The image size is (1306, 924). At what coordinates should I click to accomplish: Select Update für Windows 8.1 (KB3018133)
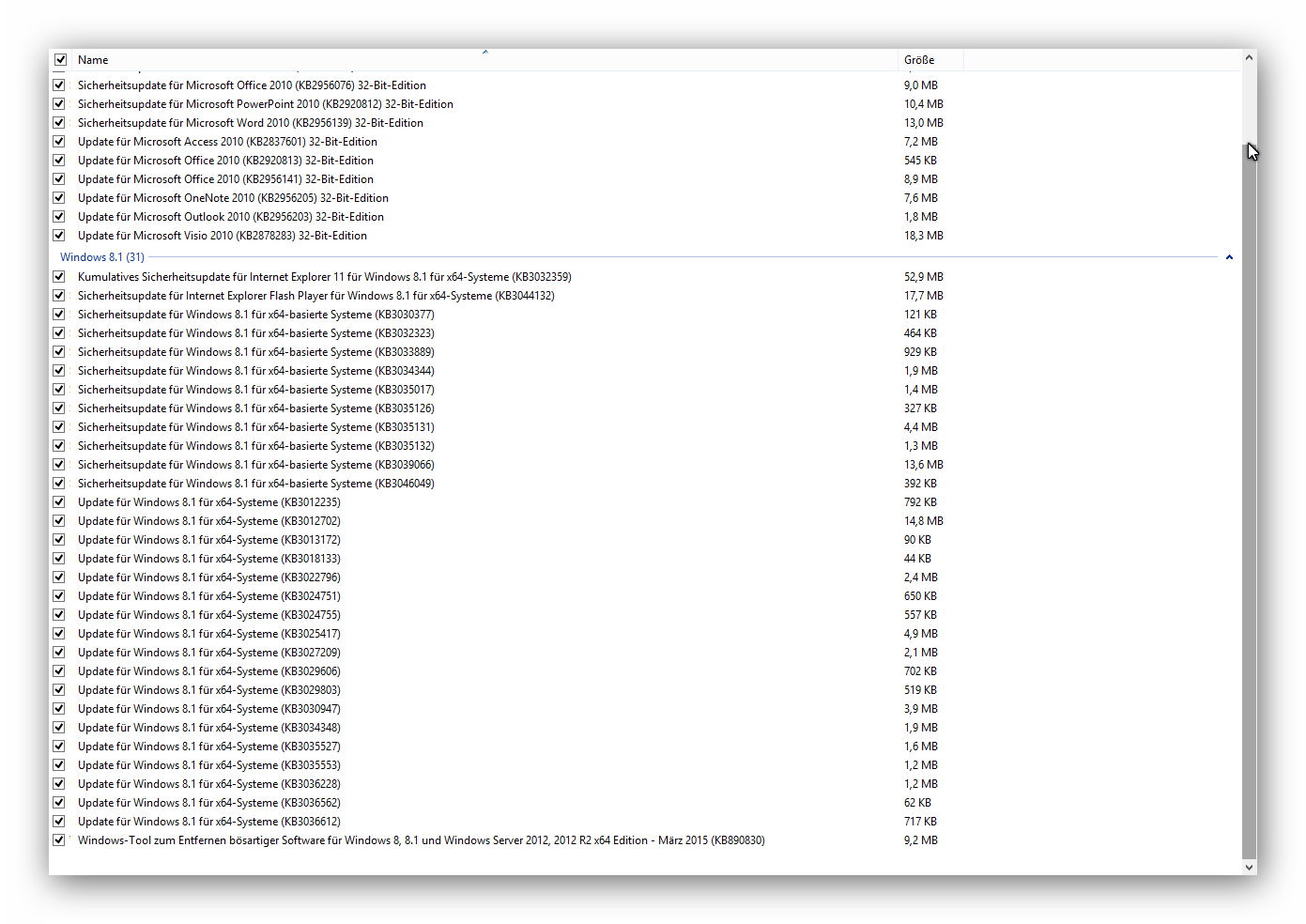[x=209, y=559]
